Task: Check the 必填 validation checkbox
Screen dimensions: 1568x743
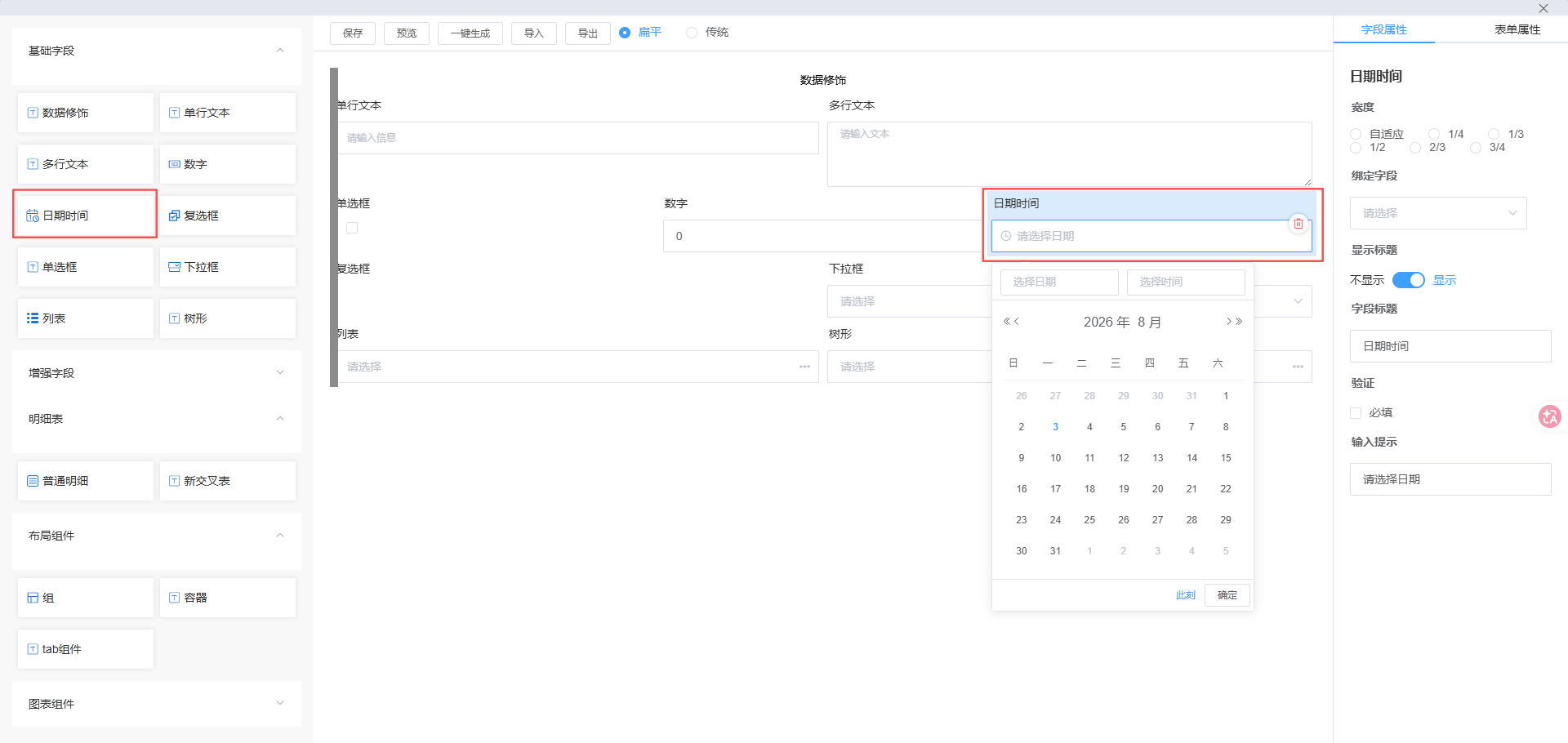Action: pos(1356,413)
